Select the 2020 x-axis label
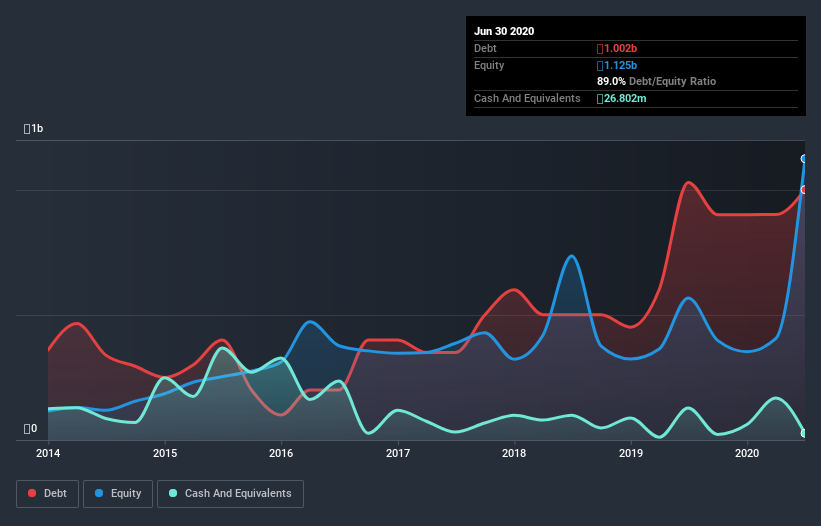This screenshot has height=526, width=821. [x=747, y=453]
